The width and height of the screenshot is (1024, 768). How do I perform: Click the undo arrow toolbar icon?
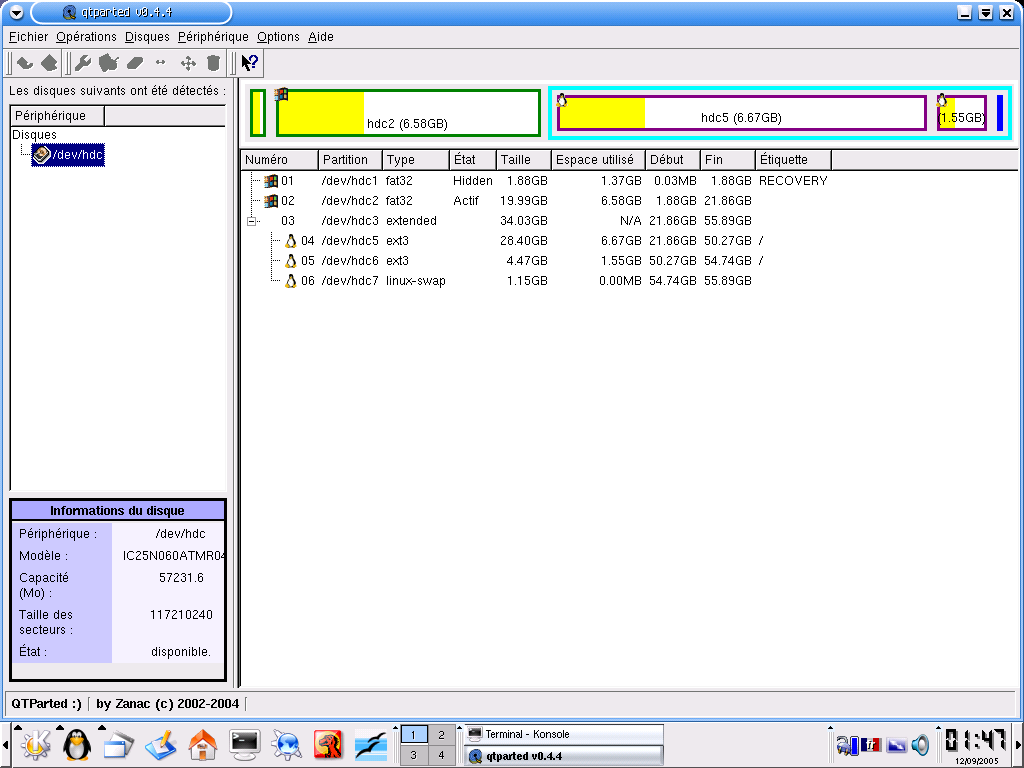(25, 63)
